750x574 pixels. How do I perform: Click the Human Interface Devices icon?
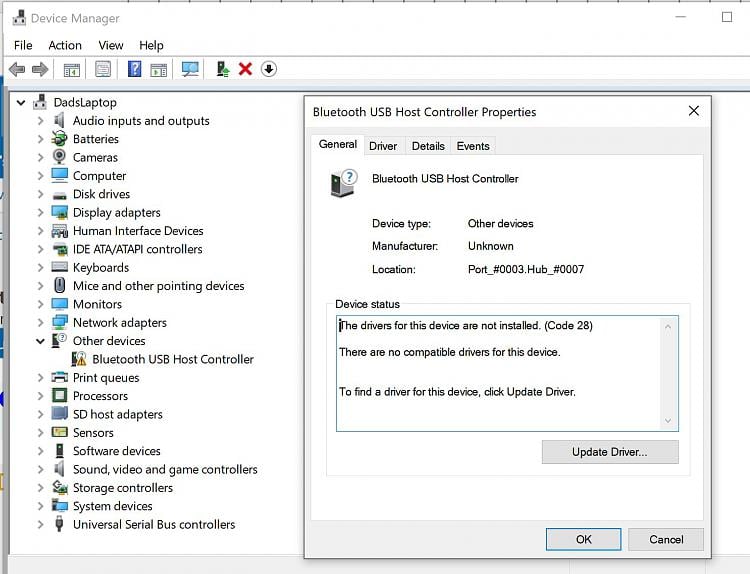[59, 231]
